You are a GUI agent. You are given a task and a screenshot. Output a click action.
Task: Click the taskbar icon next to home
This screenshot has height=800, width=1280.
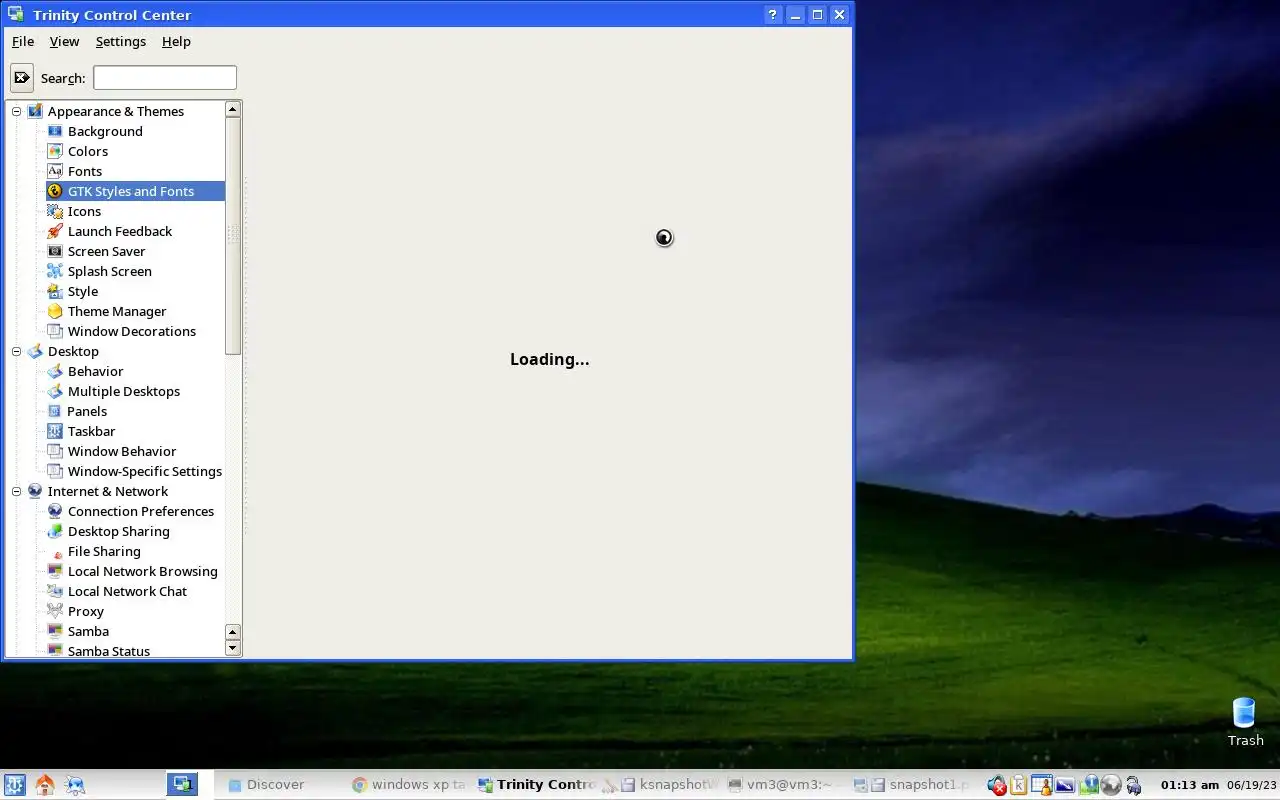click(75, 785)
